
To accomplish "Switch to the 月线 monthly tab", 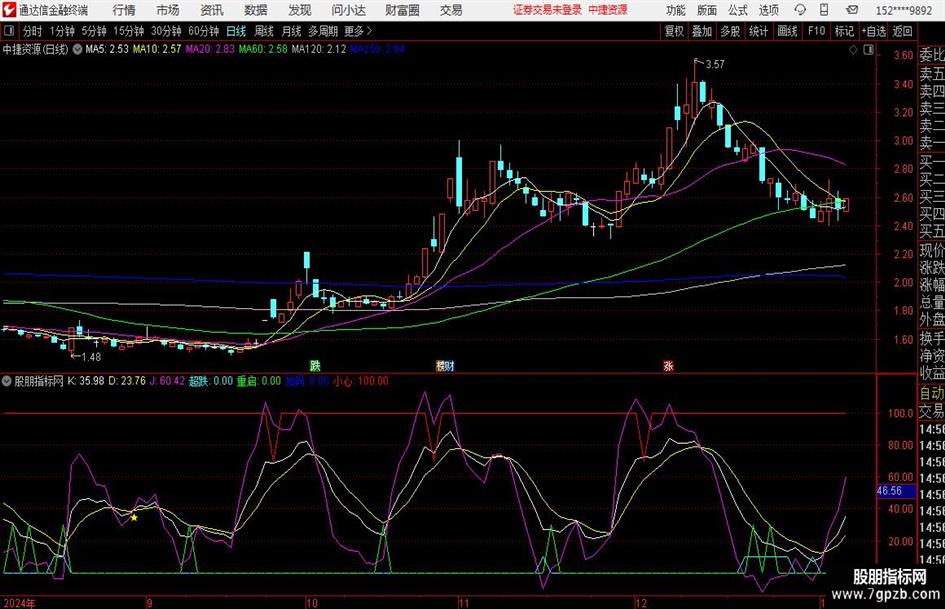I will (292, 31).
